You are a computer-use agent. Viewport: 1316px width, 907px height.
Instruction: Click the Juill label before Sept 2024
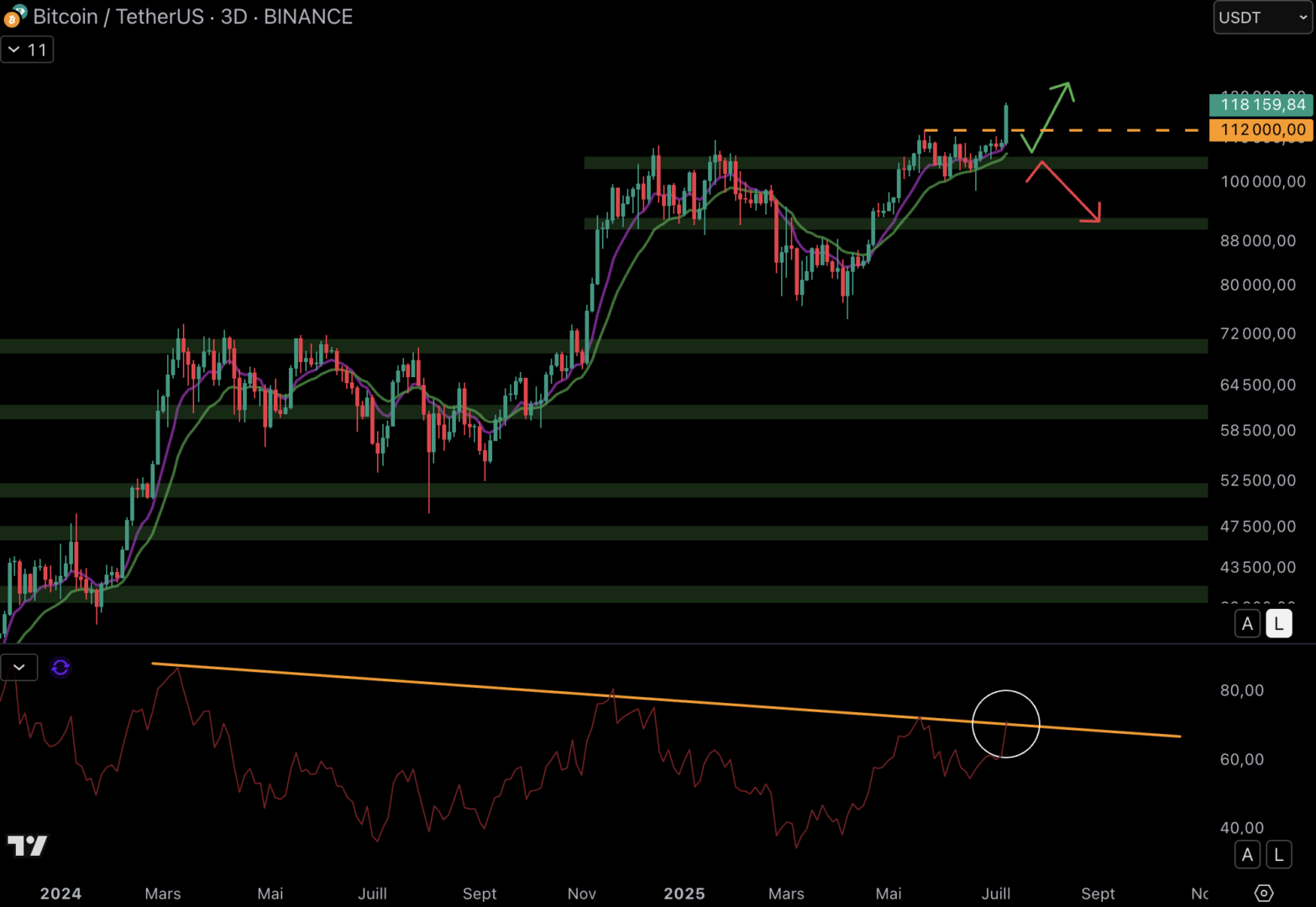point(373,894)
